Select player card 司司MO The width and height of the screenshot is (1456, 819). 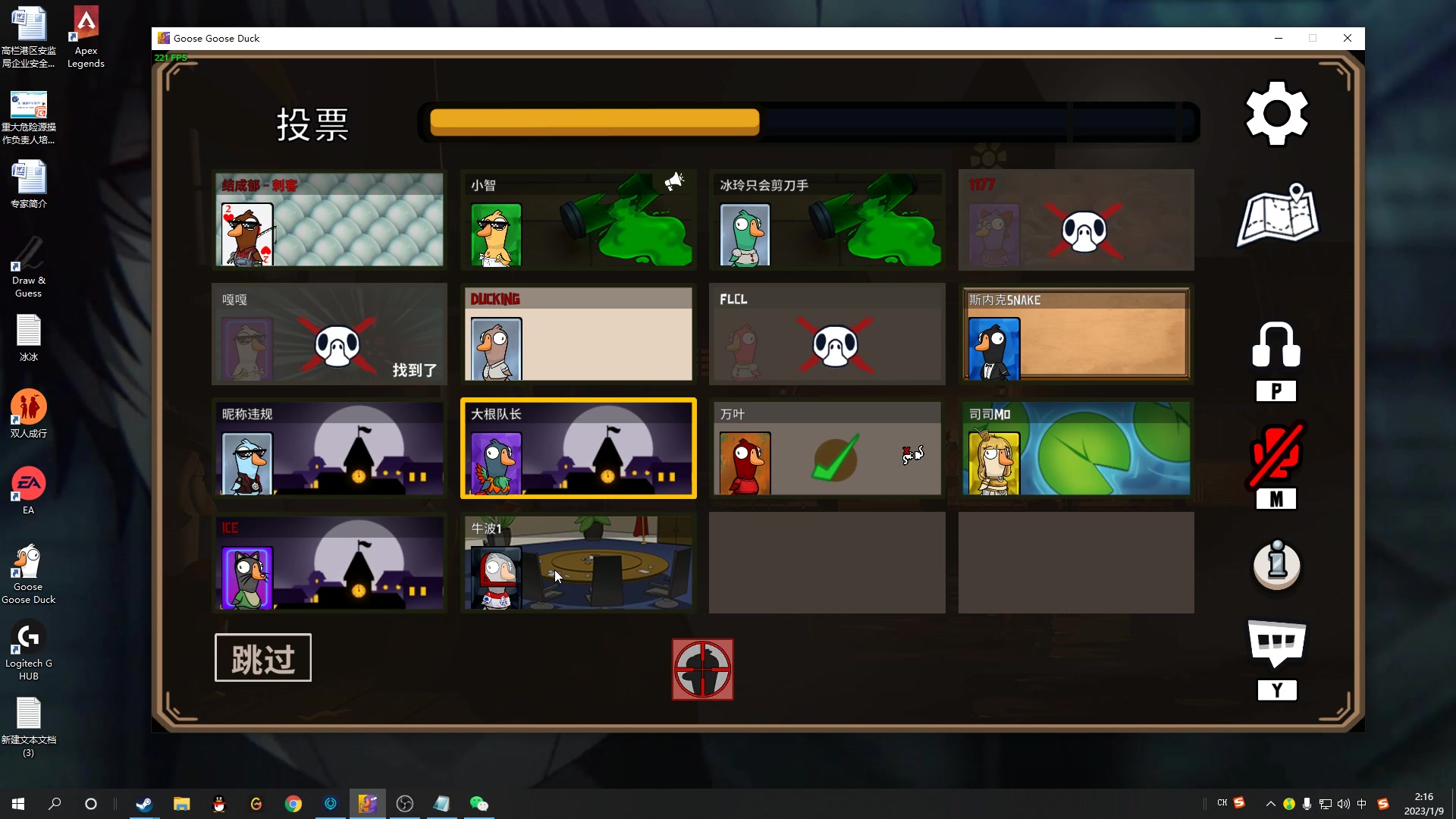pos(1075,448)
